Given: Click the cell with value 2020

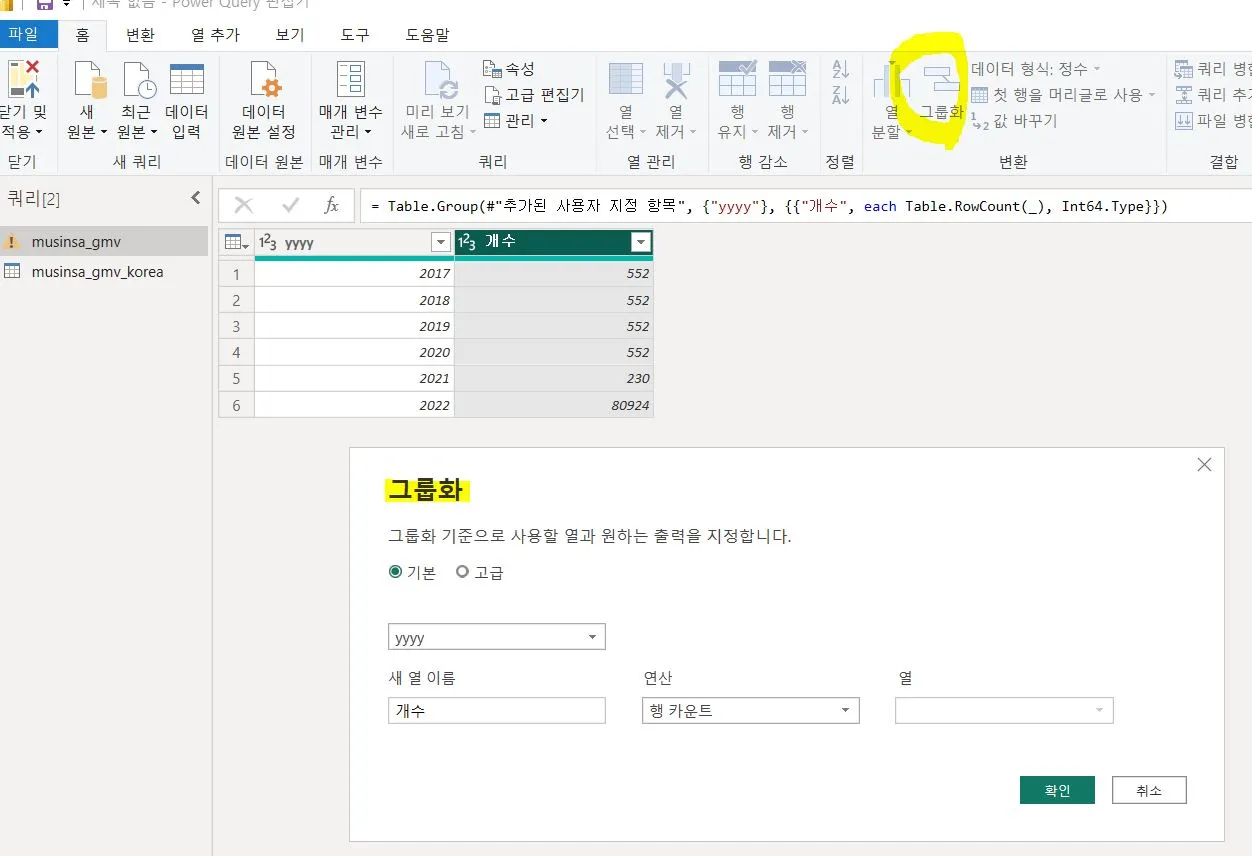Looking at the screenshot, I should point(354,352).
